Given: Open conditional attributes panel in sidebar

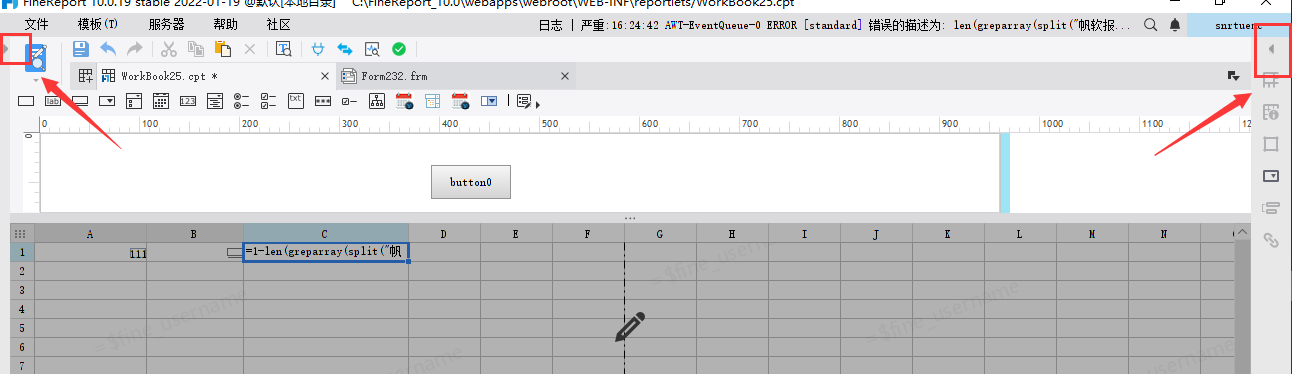Looking at the screenshot, I should click(x=1271, y=208).
